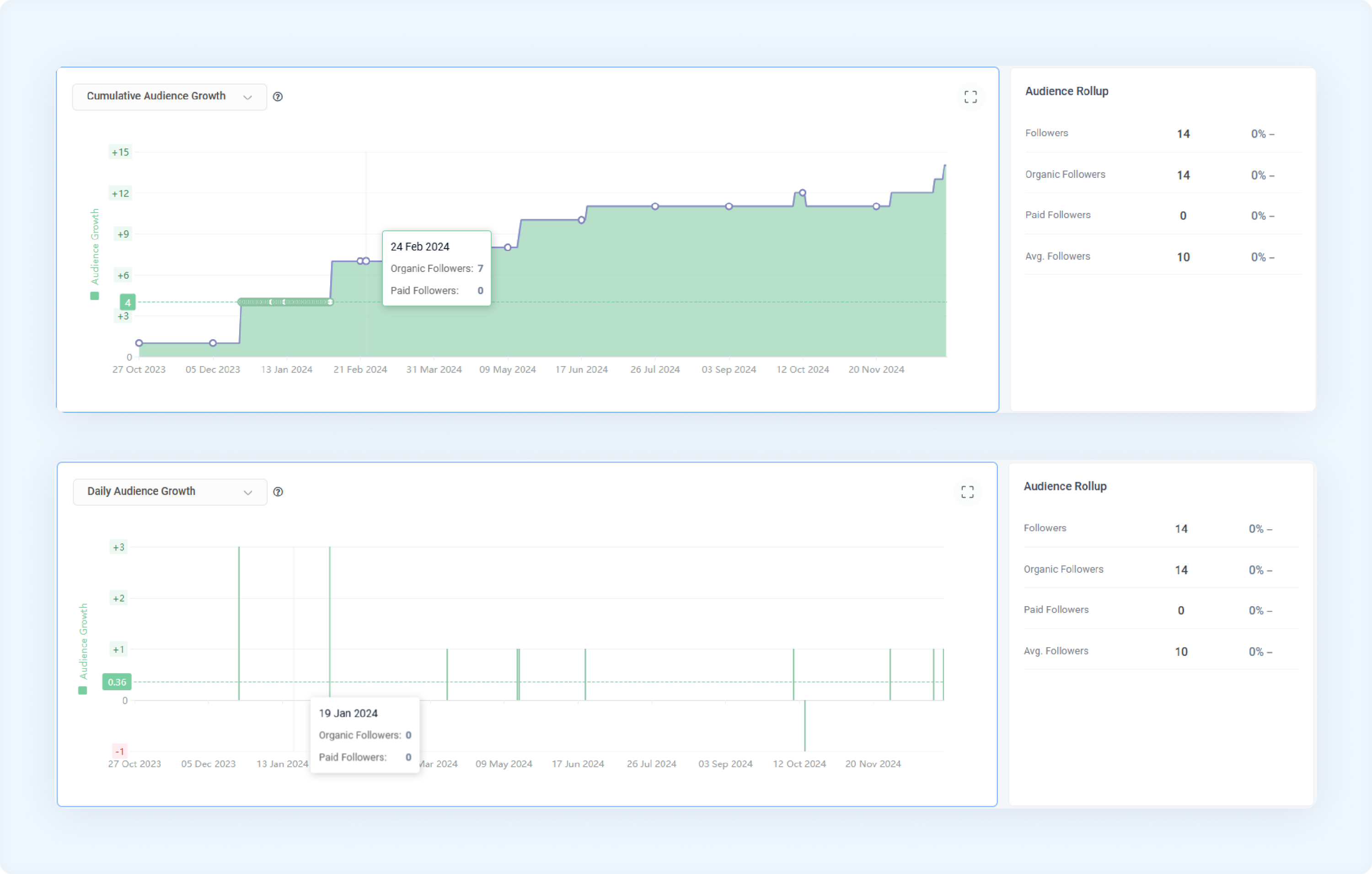Click 'Paid Followers:' in the 19 Jan tooltip
Viewport: 1372px width, 874px height.
(x=353, y=757)
